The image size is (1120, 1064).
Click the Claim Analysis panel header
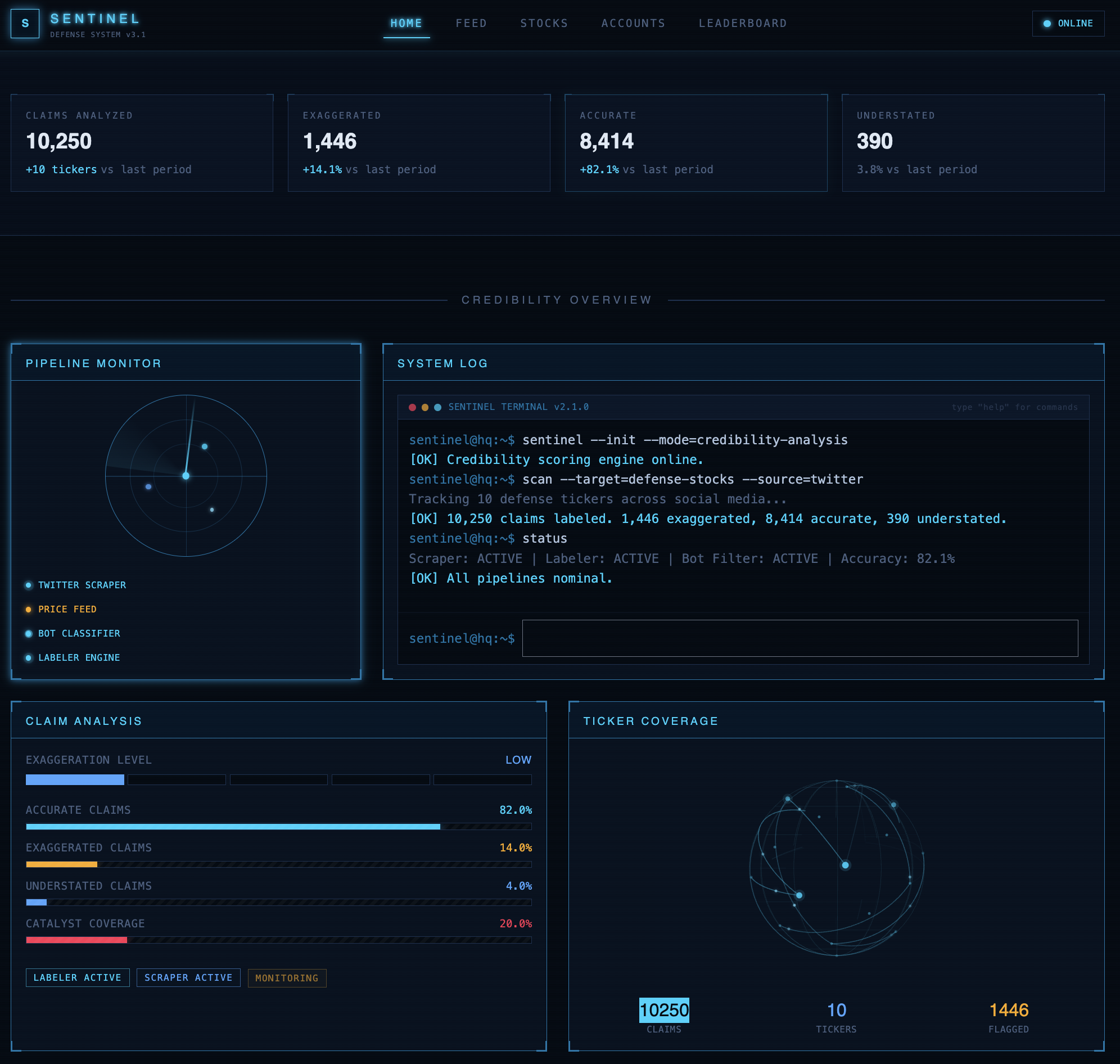pyautogui.click(x=278, y=721)
